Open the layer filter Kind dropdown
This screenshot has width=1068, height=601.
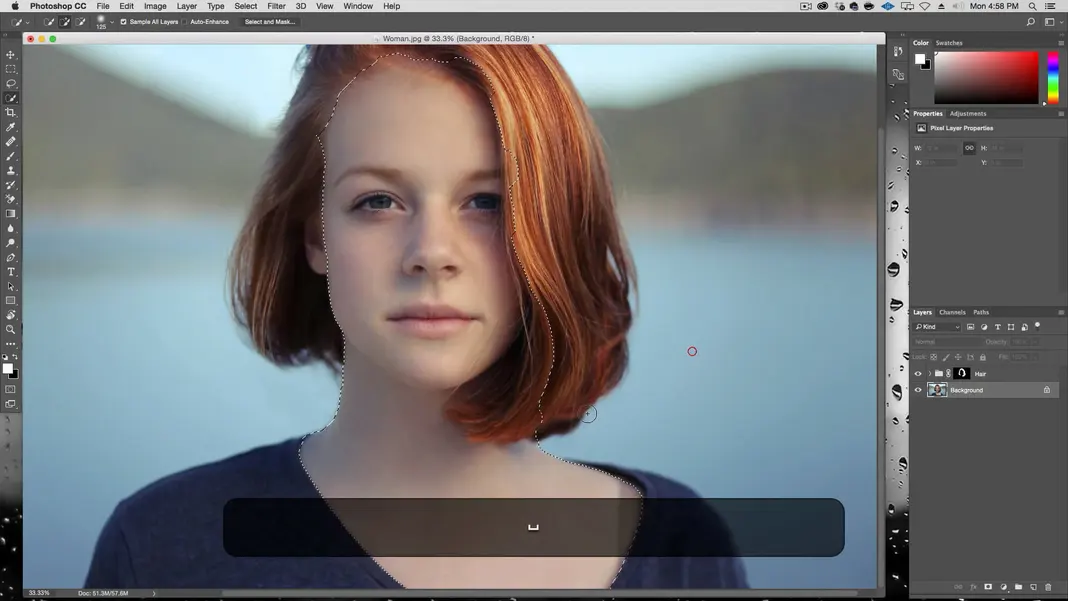pos(938,327)
